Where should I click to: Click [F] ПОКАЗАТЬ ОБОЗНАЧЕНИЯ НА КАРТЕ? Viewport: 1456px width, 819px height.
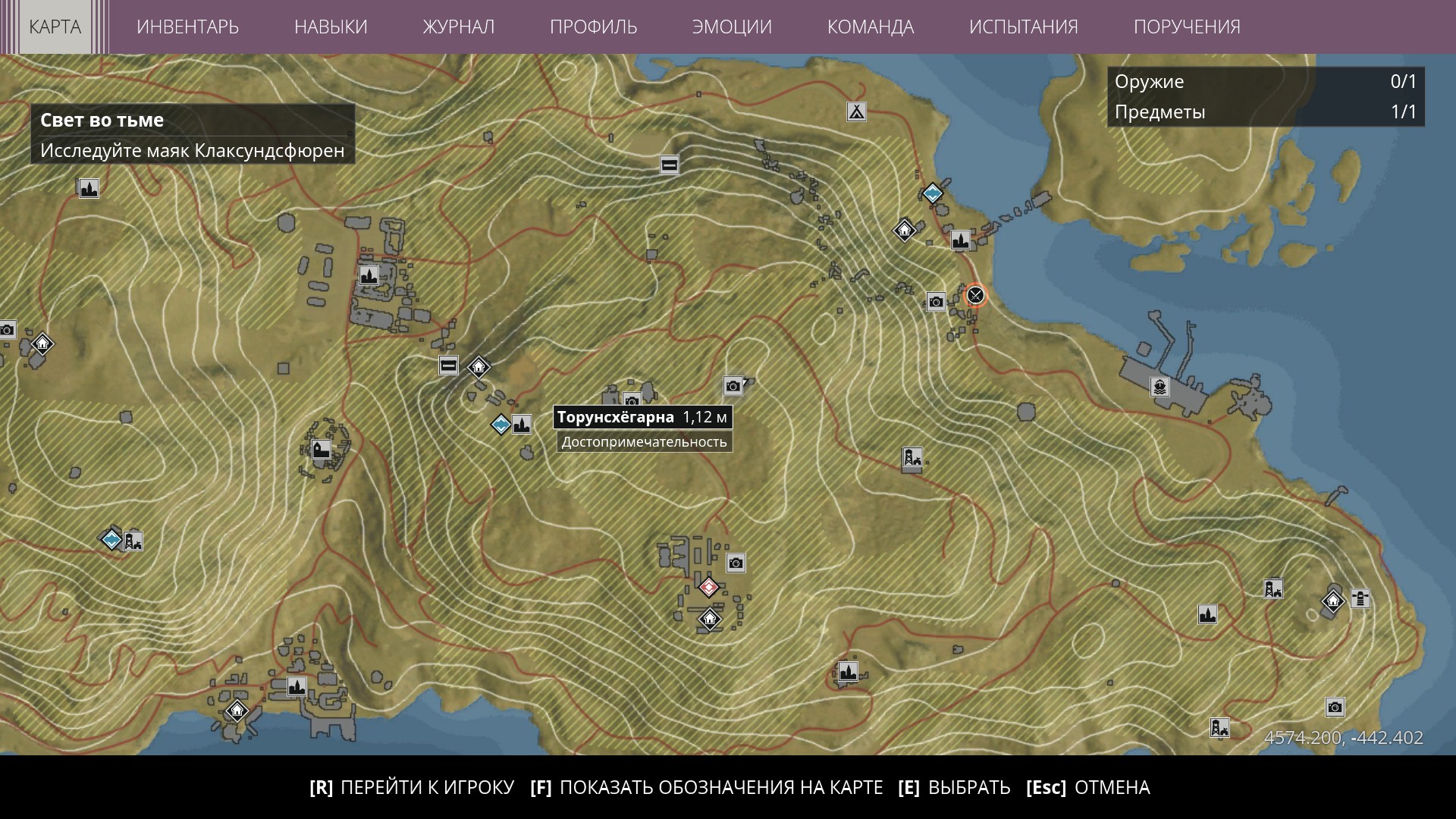coord(707,787)
